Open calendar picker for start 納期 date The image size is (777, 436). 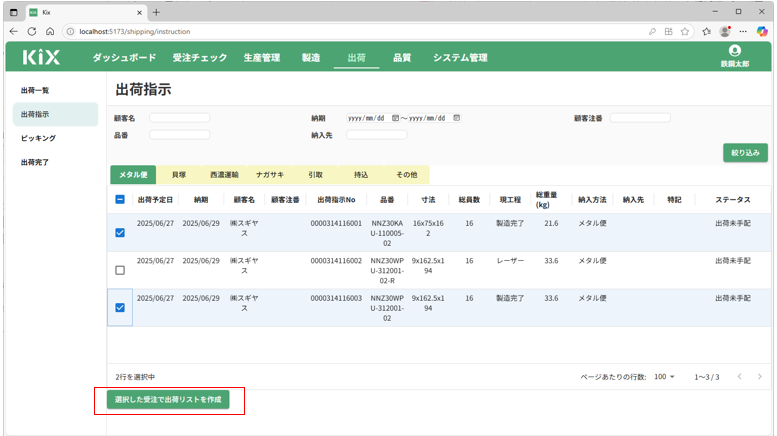tap(395, 118)
